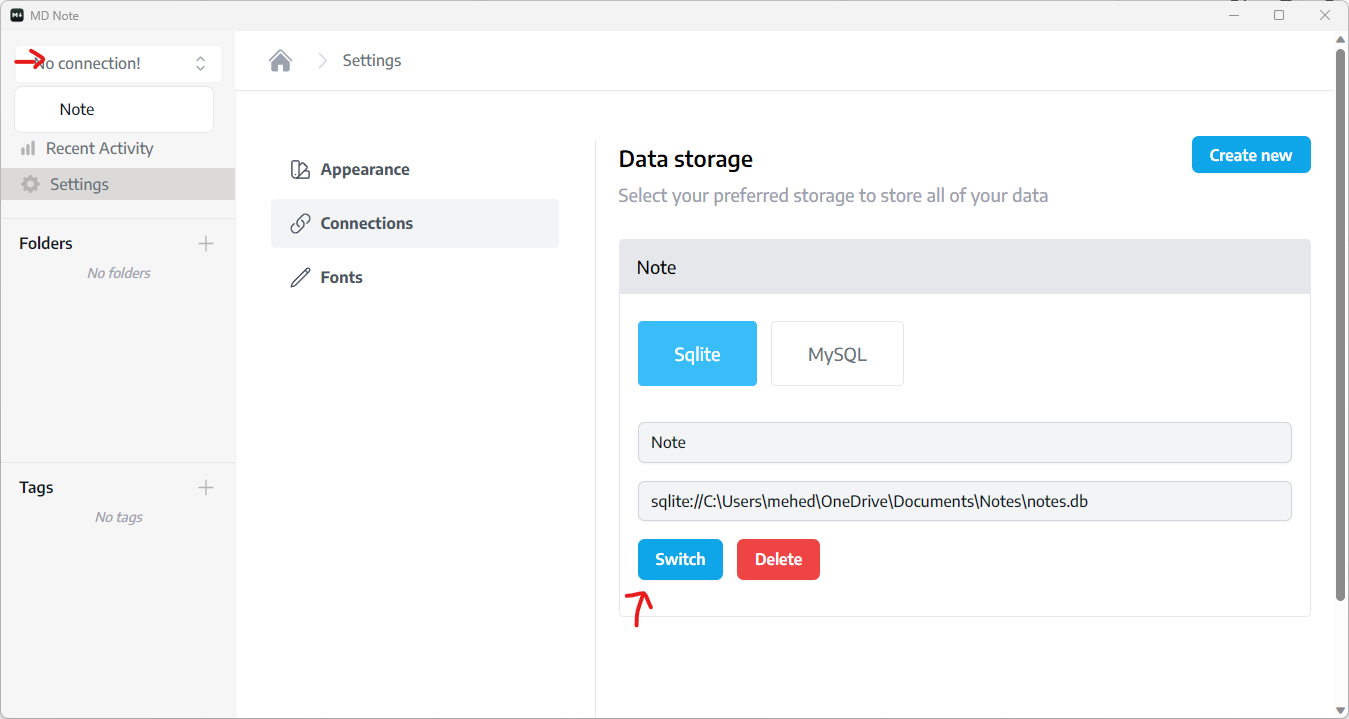Screen dimensions: 1349x719
Task: Click the Fonts pencil icon
Action: pos(300,277)
